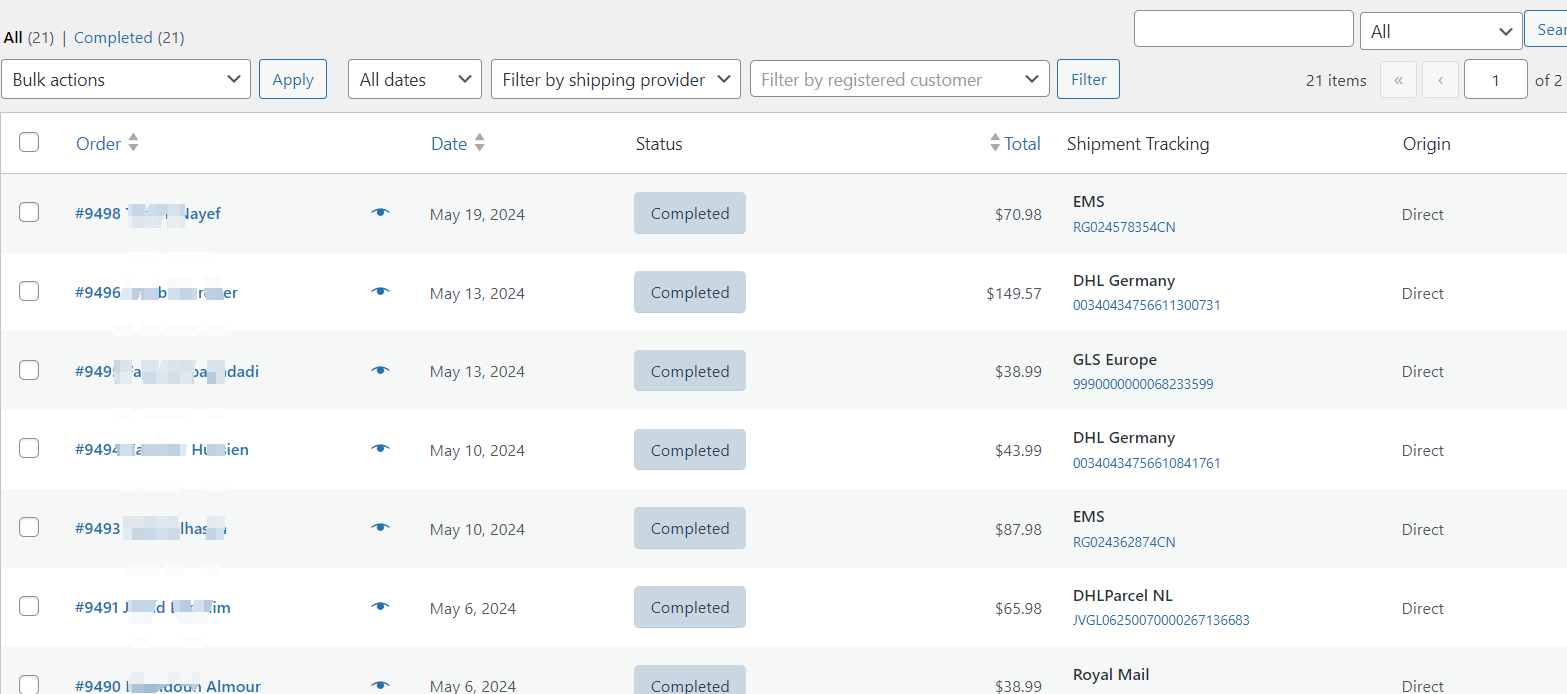This screenshot has height=694, width=1567.
Task: Open EMS tracking link RG024578354CN
Action: point(1124,227)
